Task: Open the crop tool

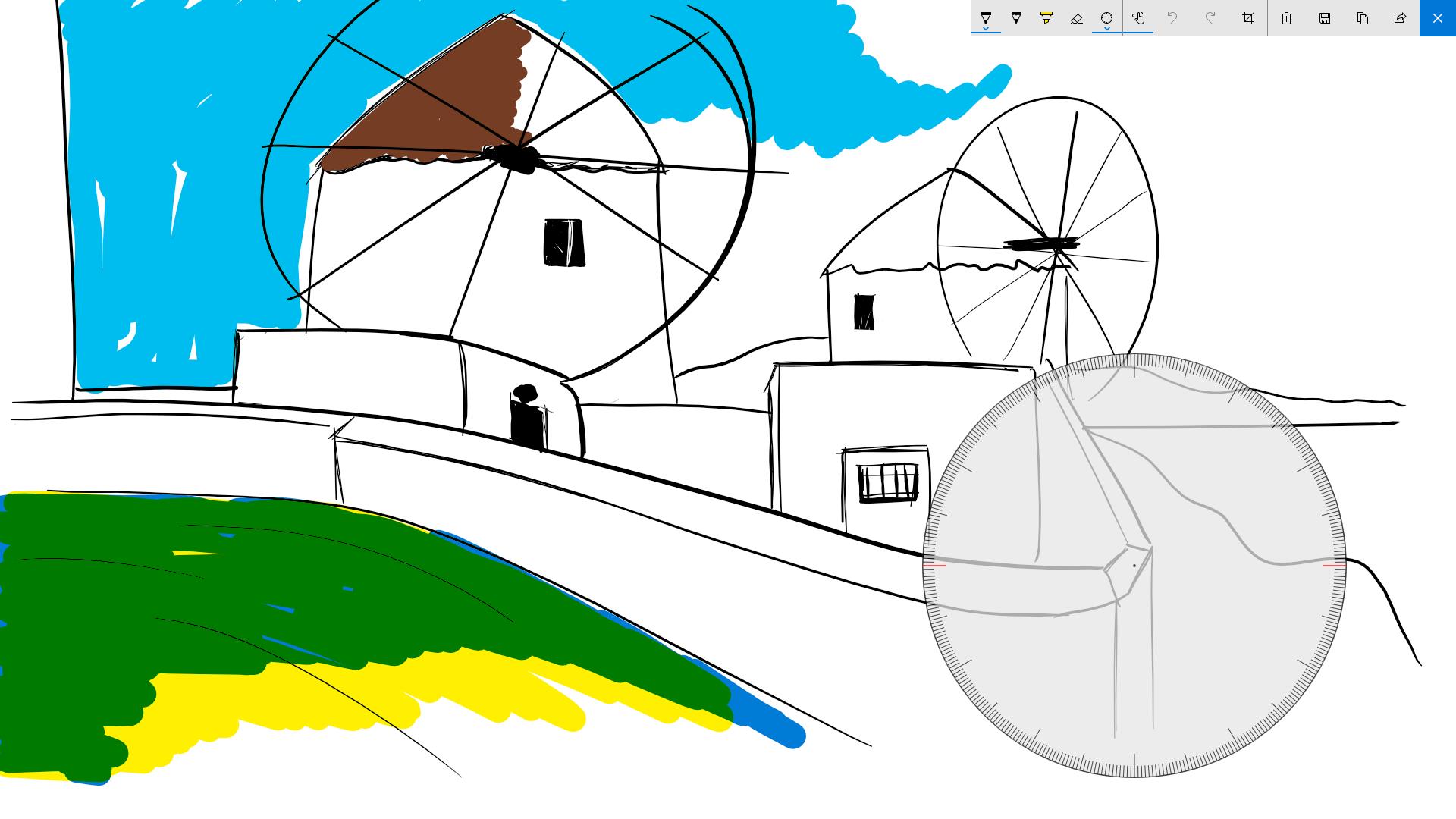Action: (1248, 18)
